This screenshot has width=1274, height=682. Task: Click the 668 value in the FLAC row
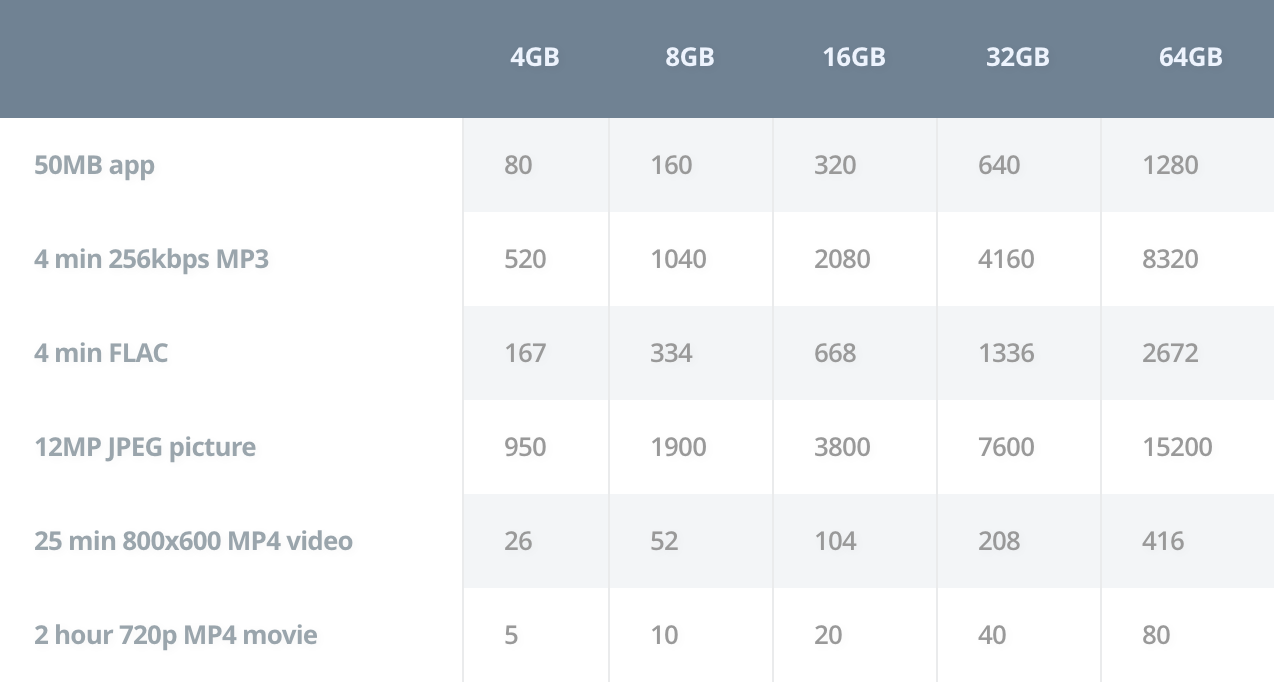click(x=835, y=353)
